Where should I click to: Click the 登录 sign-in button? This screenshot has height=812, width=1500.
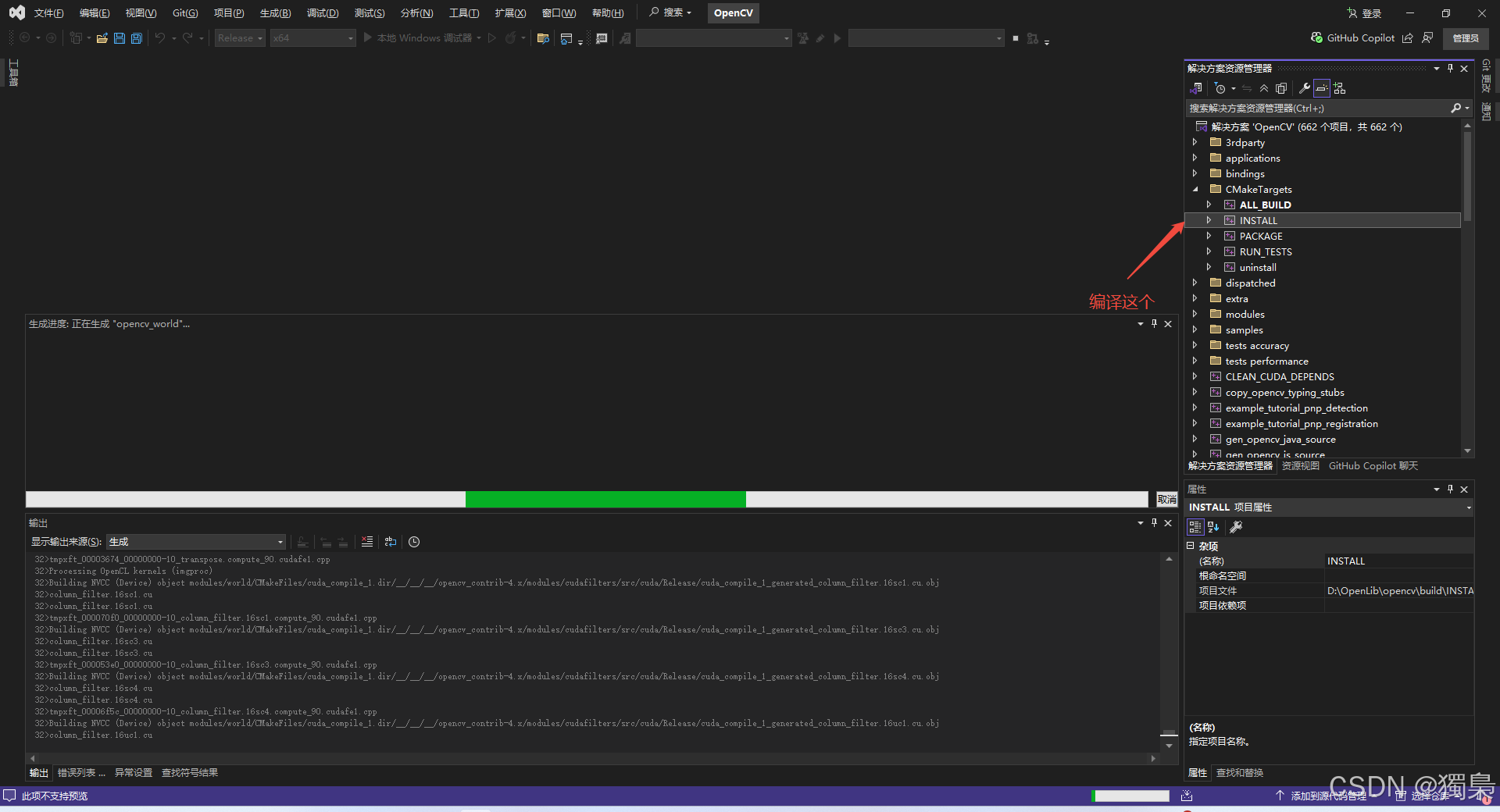tap(1364, 13)
